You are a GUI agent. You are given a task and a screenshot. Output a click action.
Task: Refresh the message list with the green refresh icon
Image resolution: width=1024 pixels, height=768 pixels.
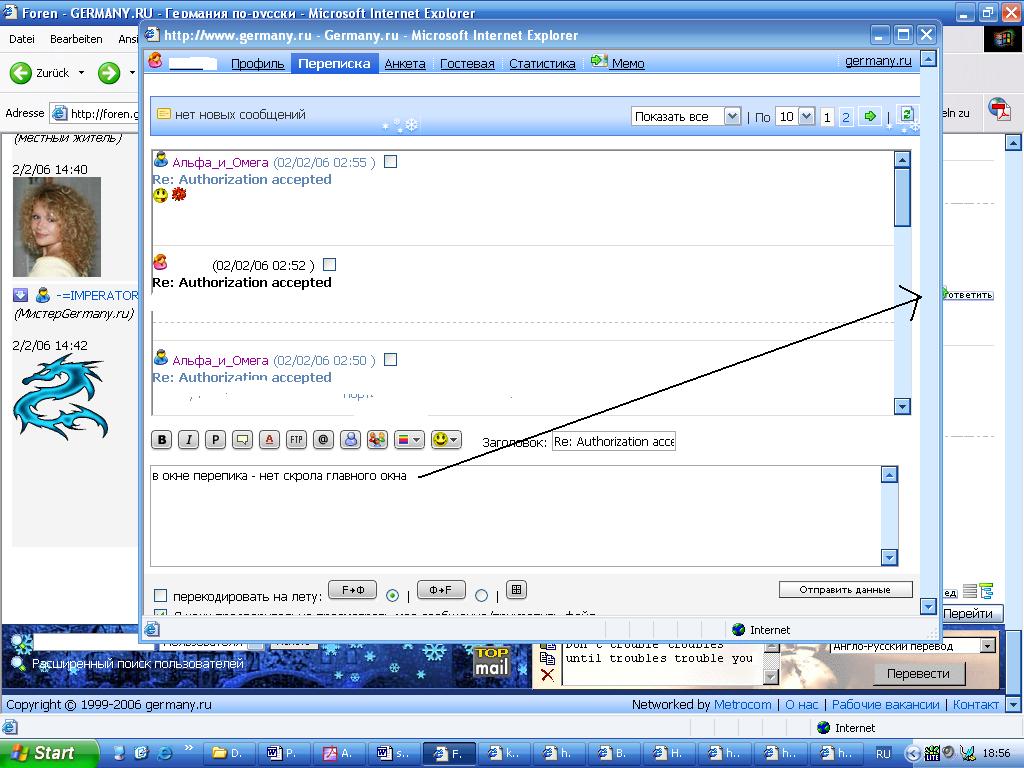point(907,114)
